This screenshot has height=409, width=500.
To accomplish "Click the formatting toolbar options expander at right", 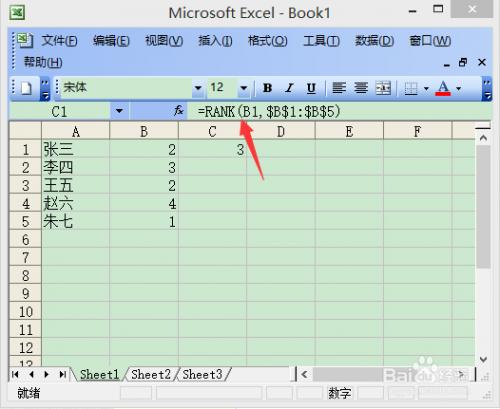I will tap(487, 89).
